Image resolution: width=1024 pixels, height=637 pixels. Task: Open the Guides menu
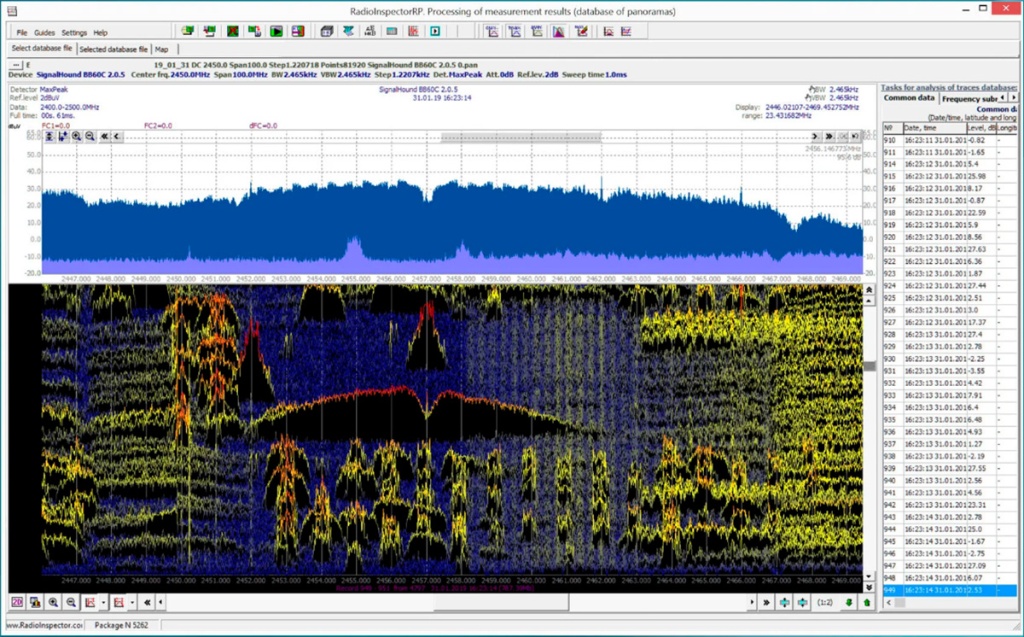click(x=44, y=32)
